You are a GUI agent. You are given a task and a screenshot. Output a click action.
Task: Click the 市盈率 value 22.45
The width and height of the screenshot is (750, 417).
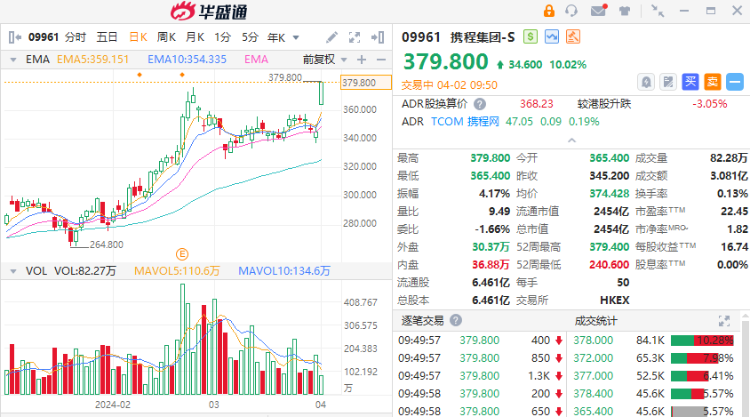click(734, 211)
